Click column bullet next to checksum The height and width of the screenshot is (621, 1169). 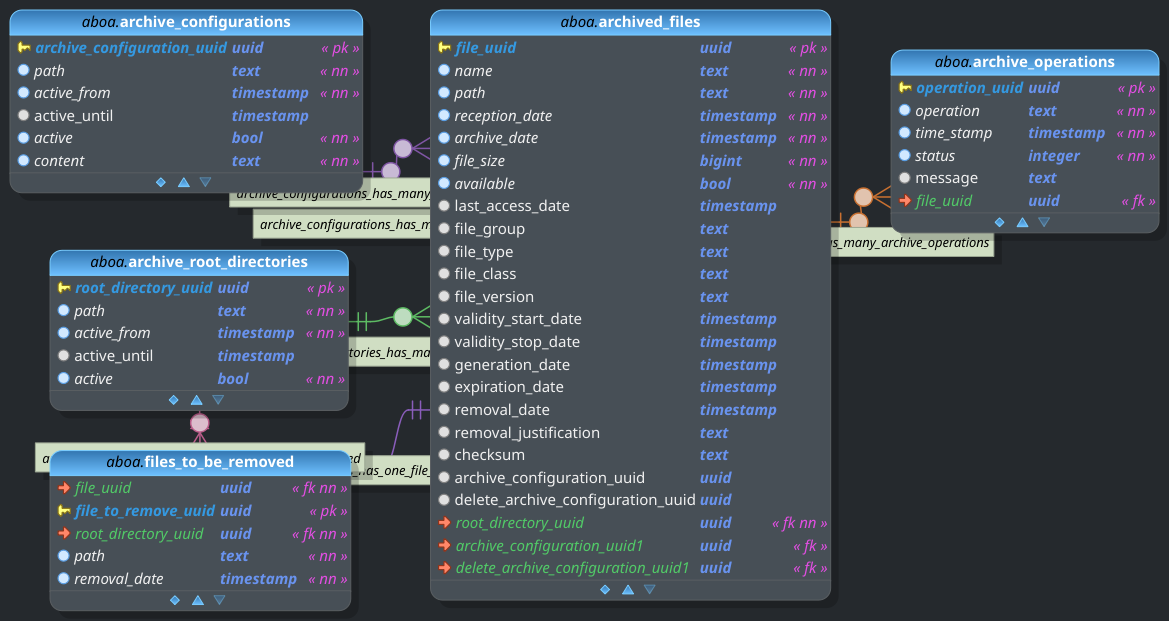click(444, 455)
